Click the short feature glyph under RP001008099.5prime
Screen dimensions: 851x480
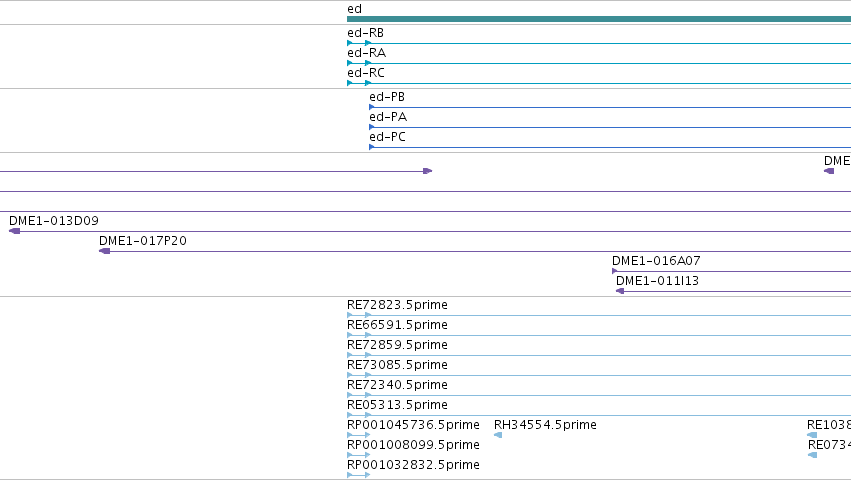[x=359, y=455]
